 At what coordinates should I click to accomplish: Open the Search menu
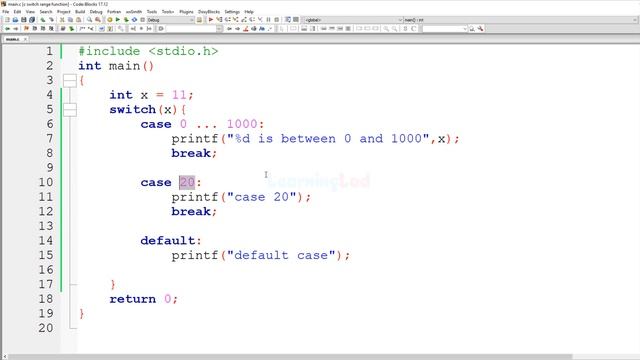[x=46, y=12]
